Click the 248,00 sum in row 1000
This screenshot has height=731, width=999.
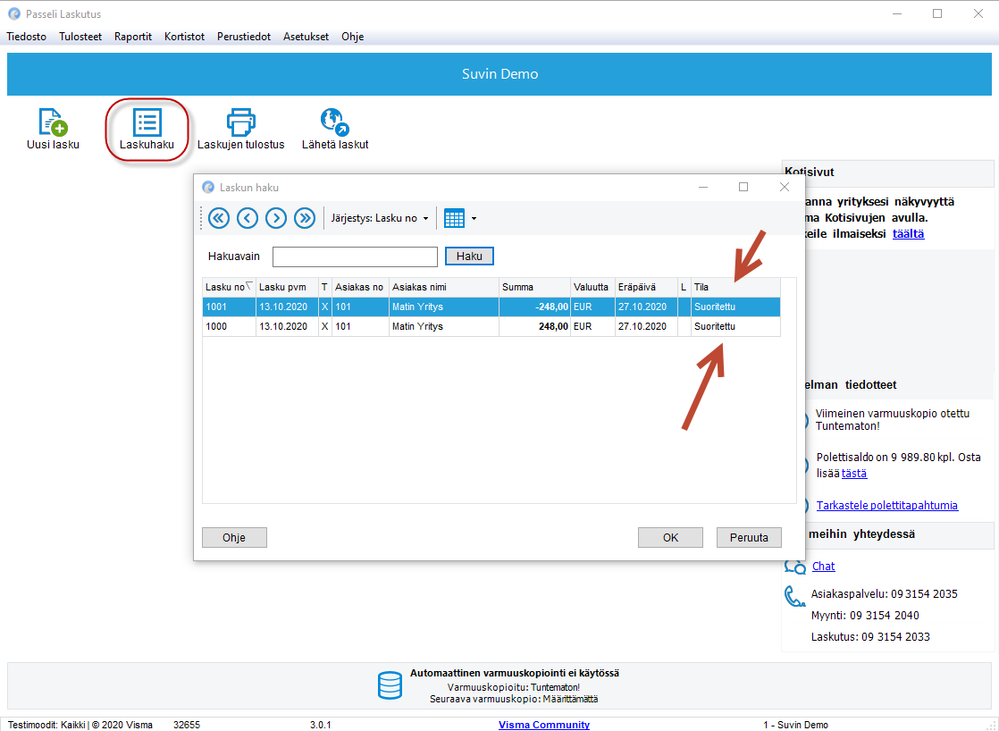tap(535, 326)
